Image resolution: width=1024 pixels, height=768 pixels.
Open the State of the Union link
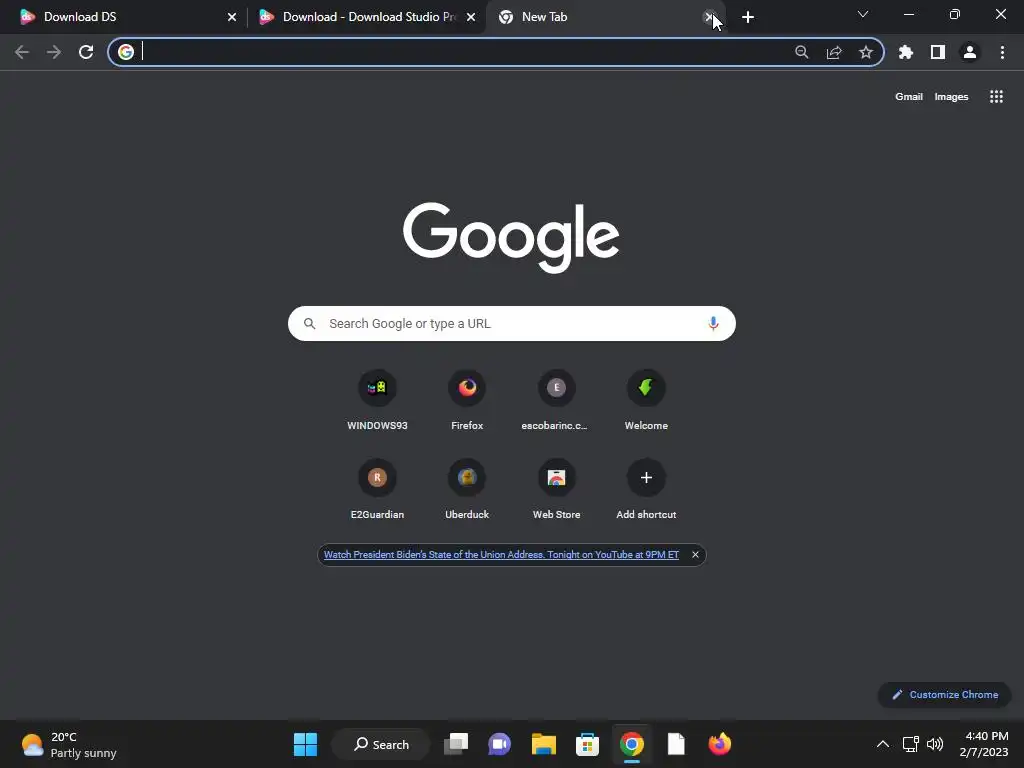[501, 554]
